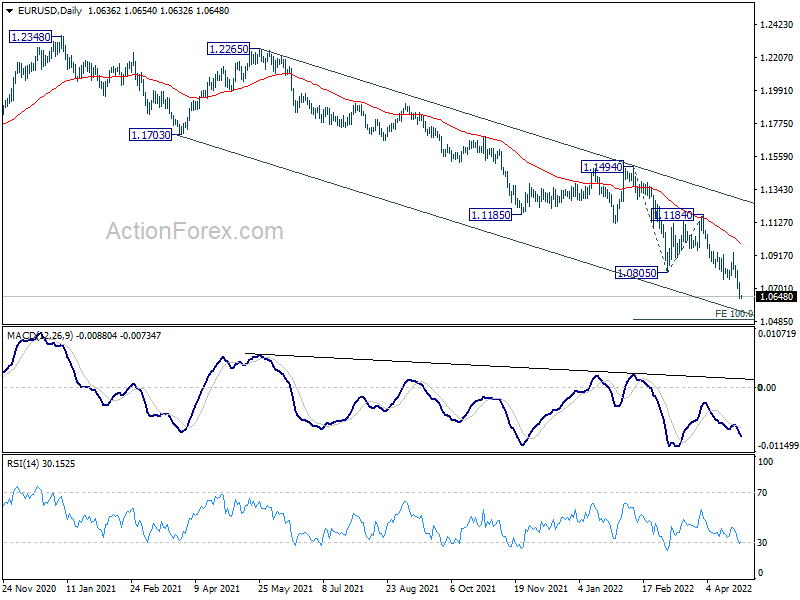Click the 1.17030 low price label
This screenshot has width=800, height=600.
click(x=151, y=135)
